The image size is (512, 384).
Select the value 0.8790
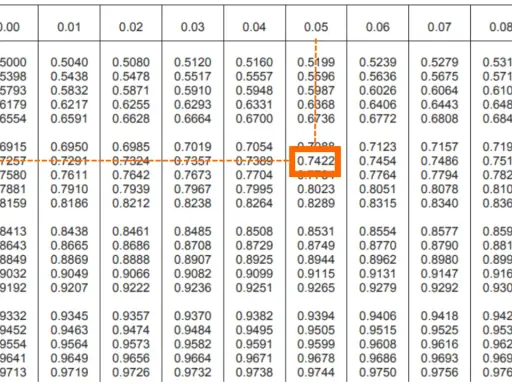click(x=439, y=246)
